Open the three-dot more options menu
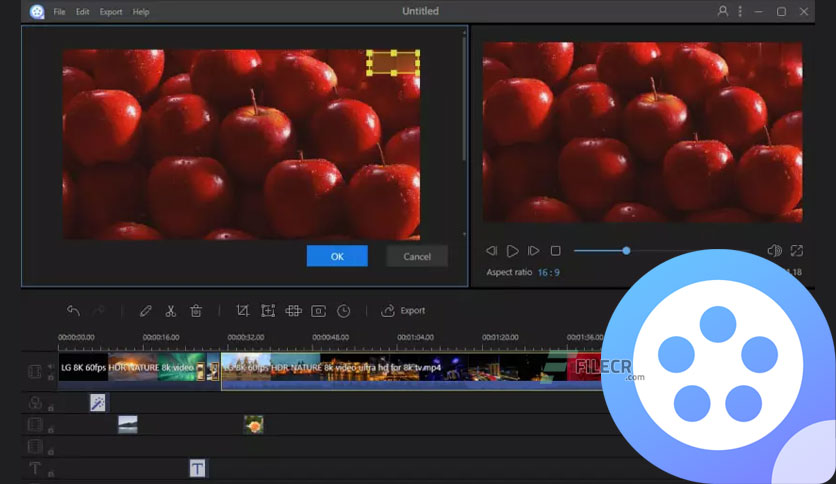Screen dimensions: 836x484 coord(740,11)
